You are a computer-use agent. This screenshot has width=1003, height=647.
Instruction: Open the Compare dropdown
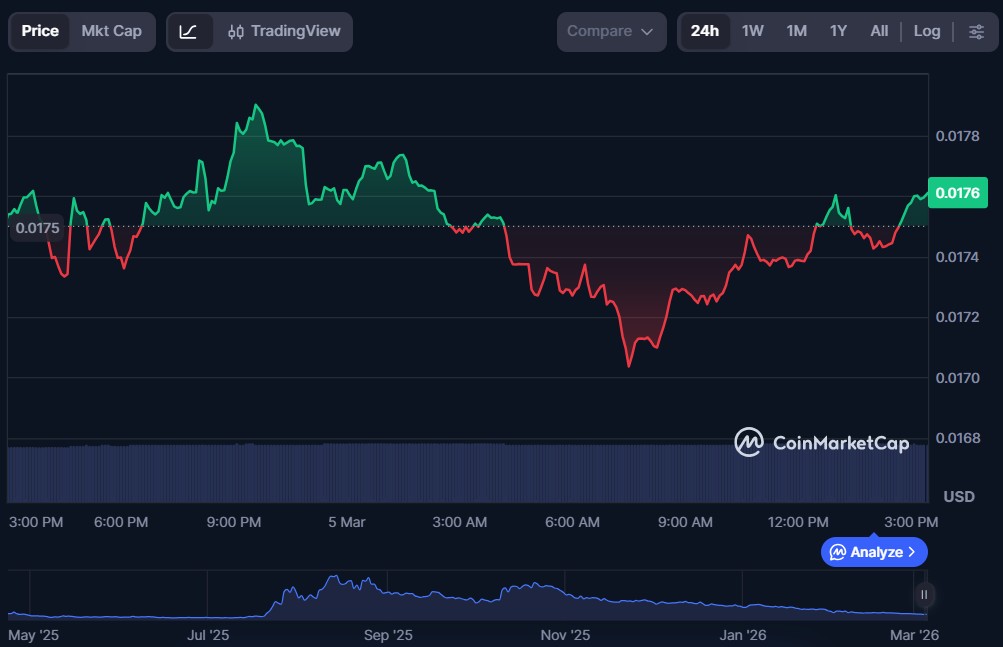coord(611,31)
